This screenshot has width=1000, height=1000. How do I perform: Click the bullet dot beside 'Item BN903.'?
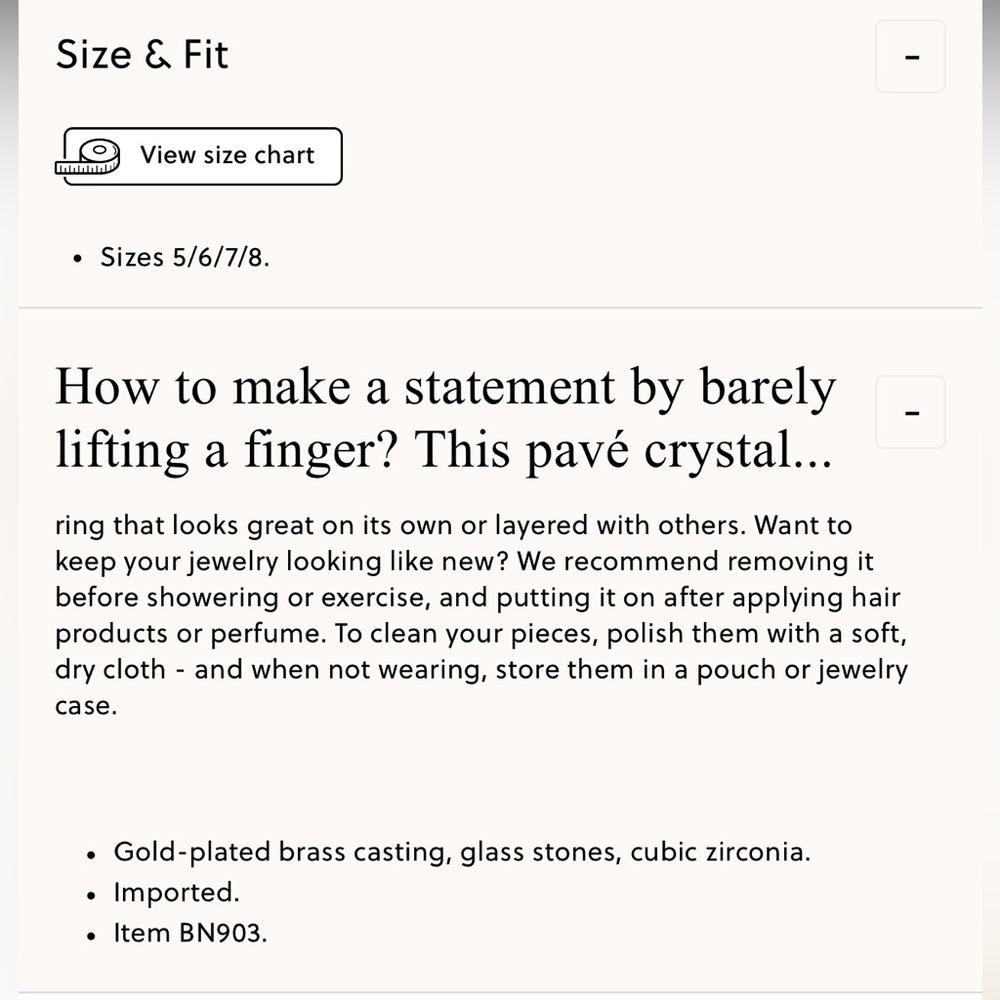(x=91, y=936)
